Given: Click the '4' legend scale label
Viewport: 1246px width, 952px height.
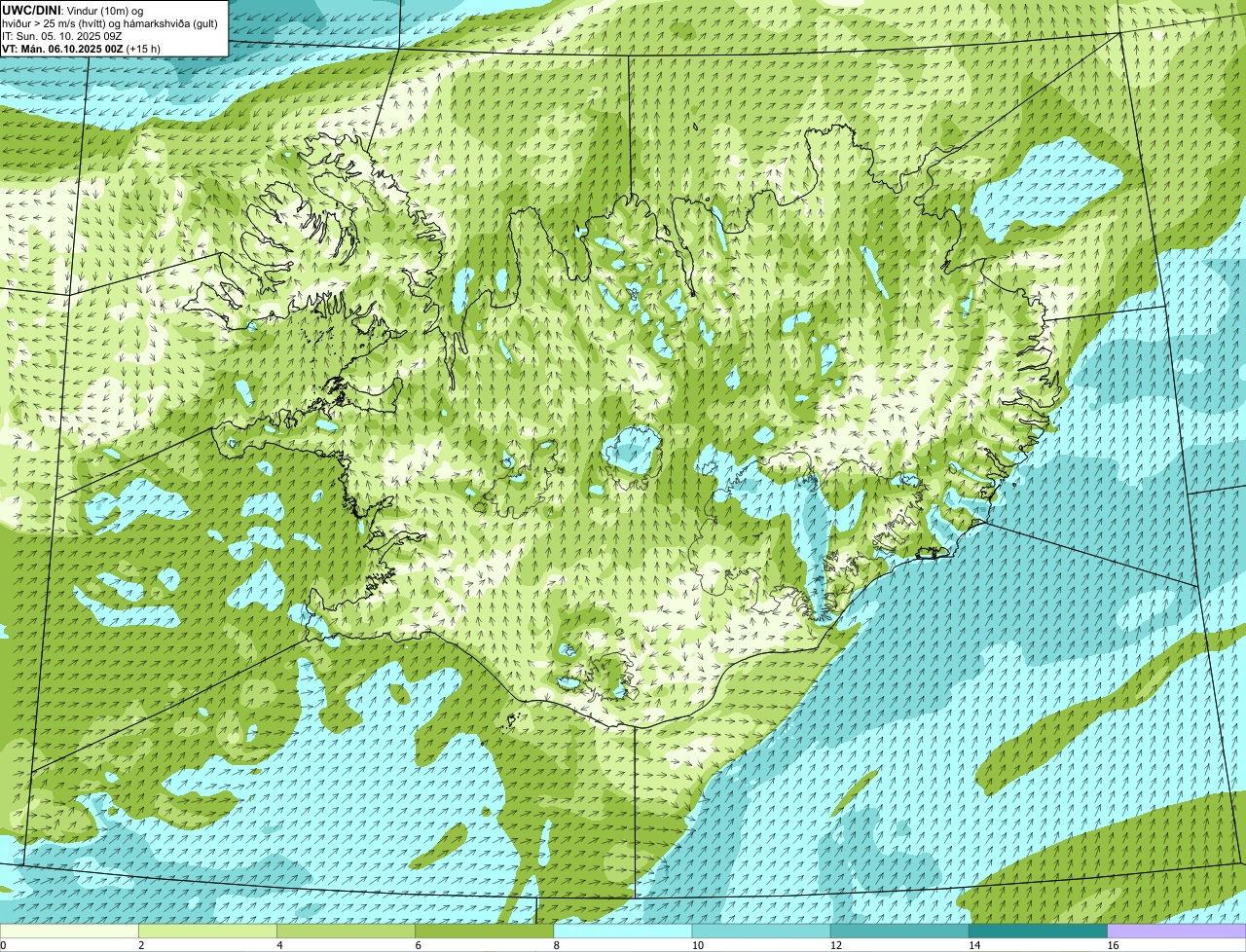Looking at the screenshot, I should coord(279,945).
